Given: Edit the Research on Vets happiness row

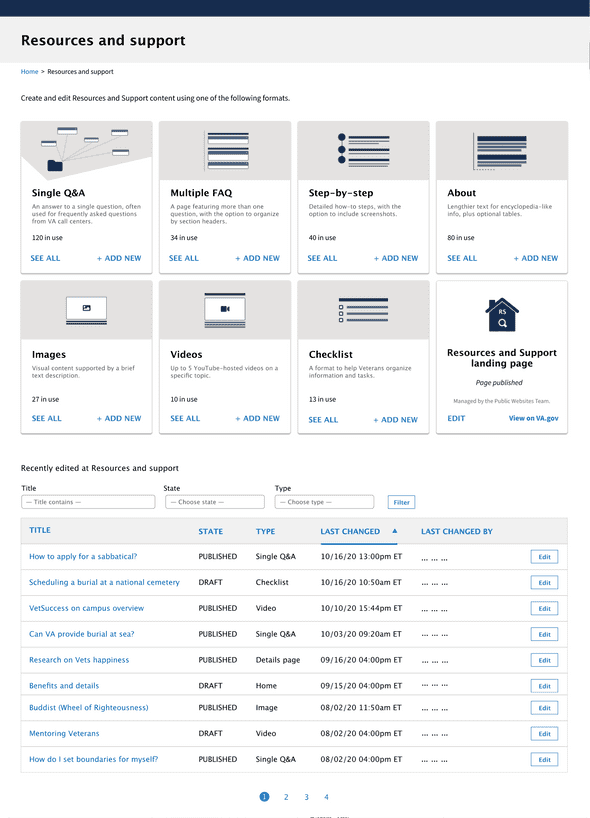Looking at the screenshot, I should [x=544, y=660].
